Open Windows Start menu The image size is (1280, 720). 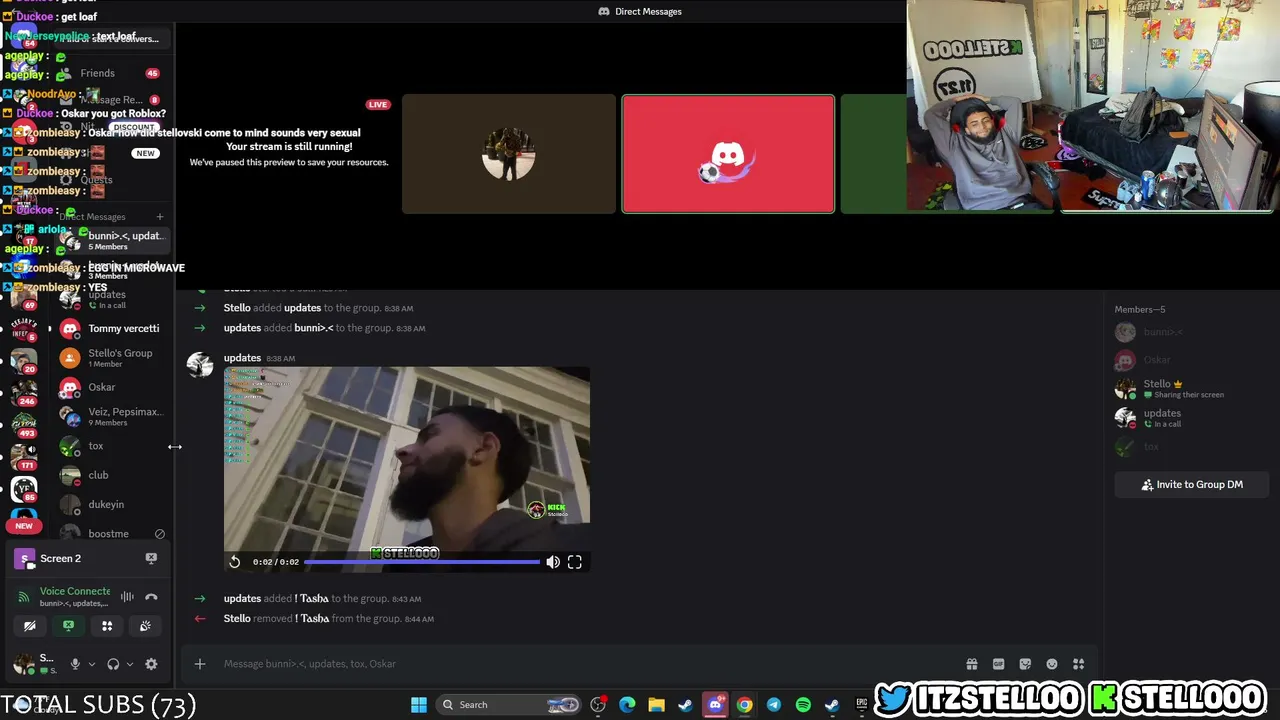coord(419,705)
